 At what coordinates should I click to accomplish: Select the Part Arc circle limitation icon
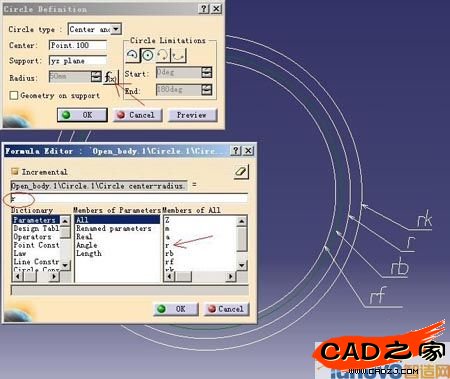pos(132,55)
